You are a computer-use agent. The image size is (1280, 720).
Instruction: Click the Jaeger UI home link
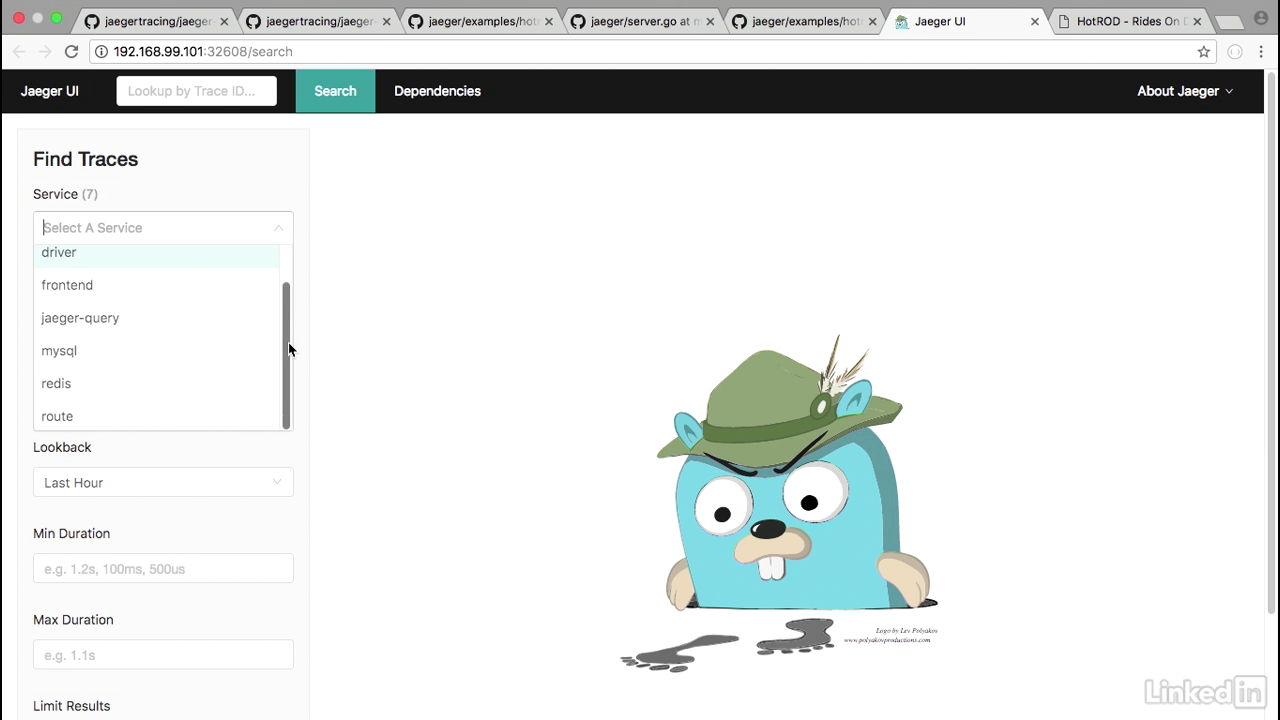coord(50,91)
